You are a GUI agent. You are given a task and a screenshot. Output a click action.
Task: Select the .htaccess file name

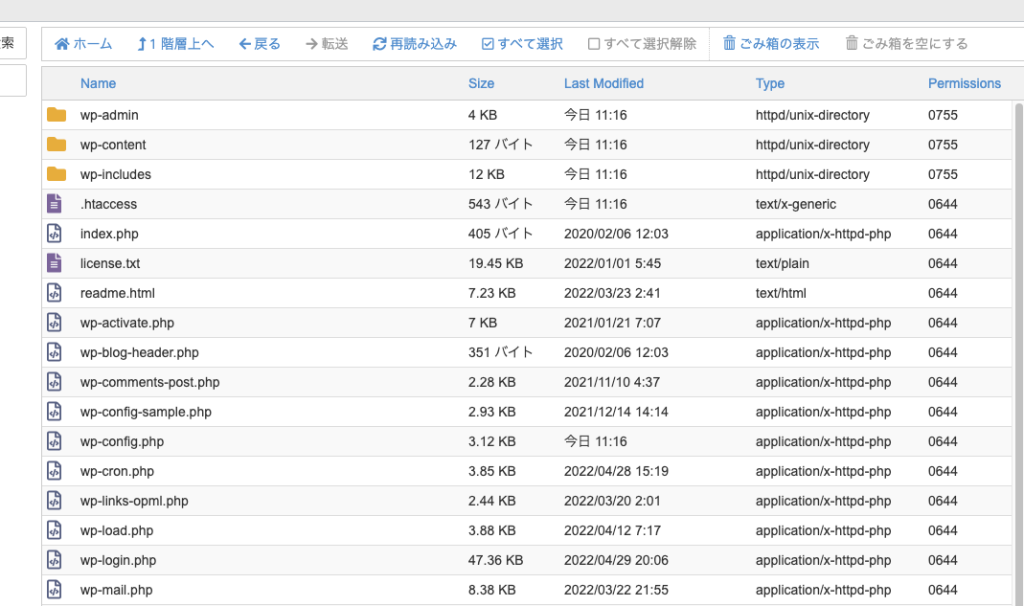108,204
